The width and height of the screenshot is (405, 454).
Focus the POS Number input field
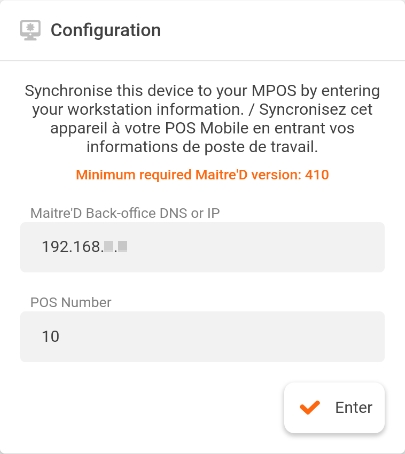[x=202, y=336]
